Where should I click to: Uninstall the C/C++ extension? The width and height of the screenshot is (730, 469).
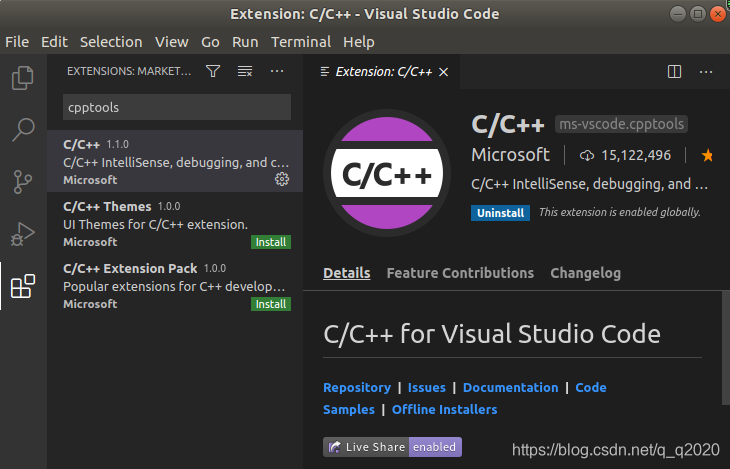coord(500,213)
